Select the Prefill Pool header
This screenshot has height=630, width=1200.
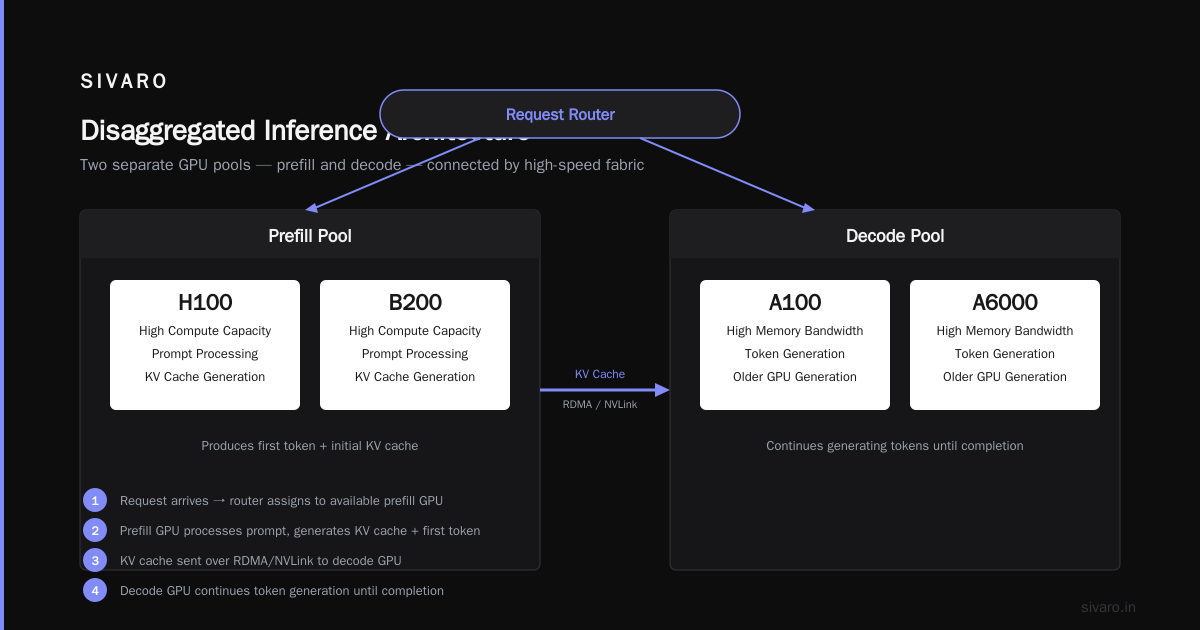pos(310,236)
